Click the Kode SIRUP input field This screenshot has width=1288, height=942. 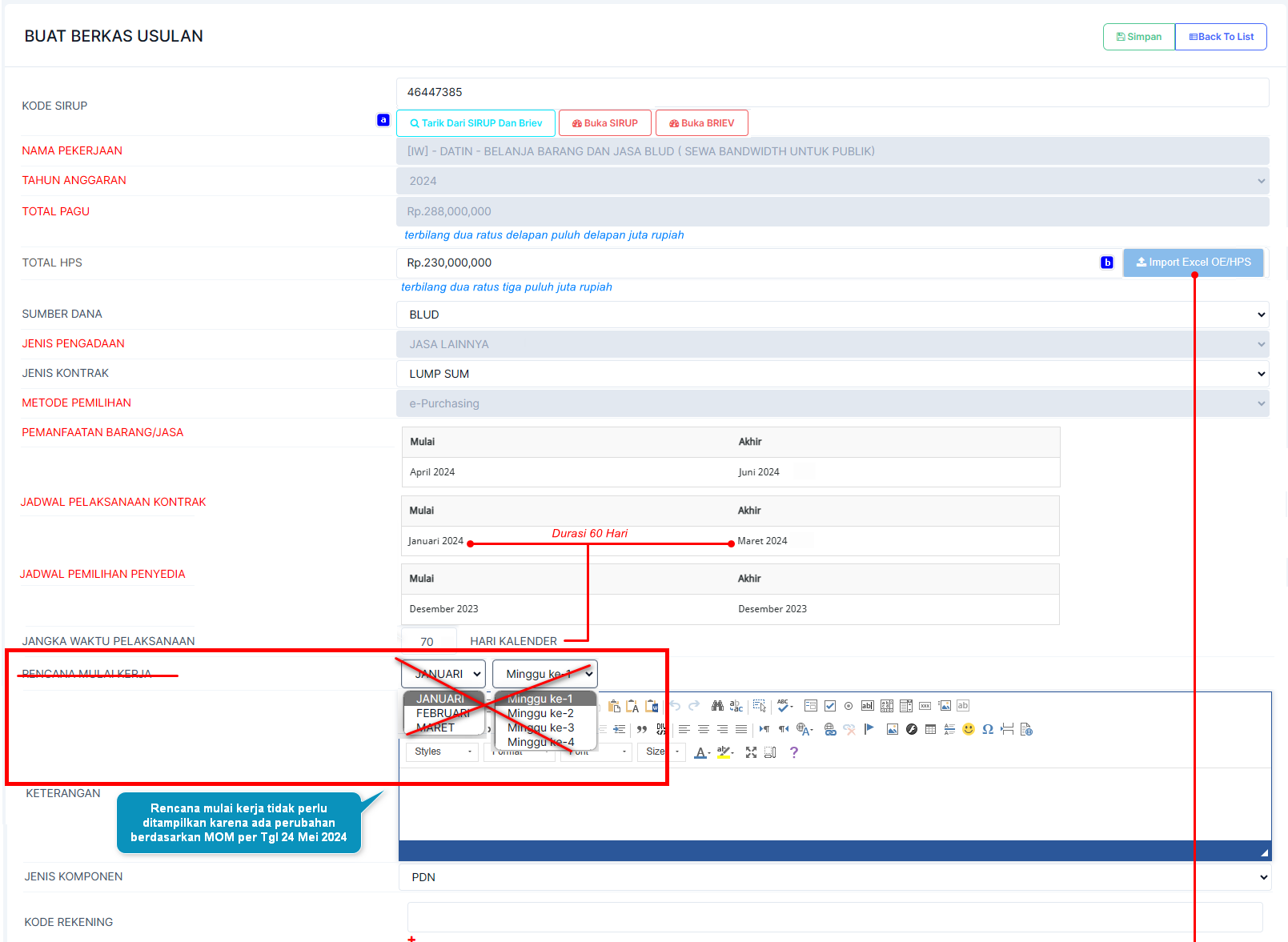[x=833, y=92]
